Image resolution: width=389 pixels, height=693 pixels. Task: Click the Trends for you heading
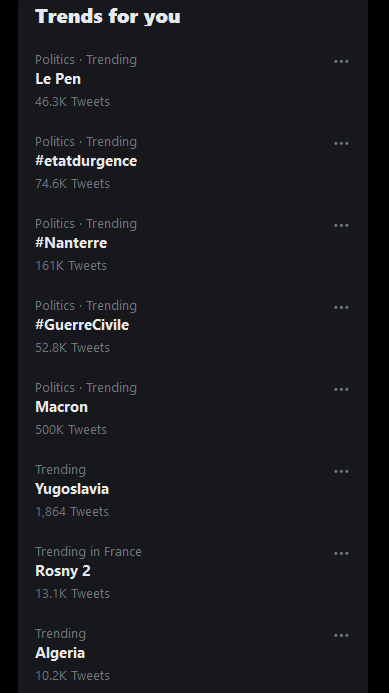(107, 17)
